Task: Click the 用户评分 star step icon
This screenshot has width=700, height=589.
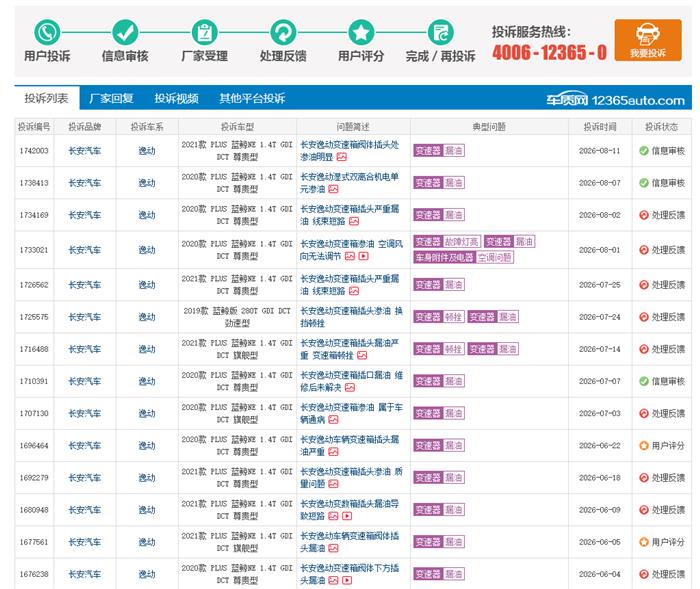Action: click(x=361, y=32)
